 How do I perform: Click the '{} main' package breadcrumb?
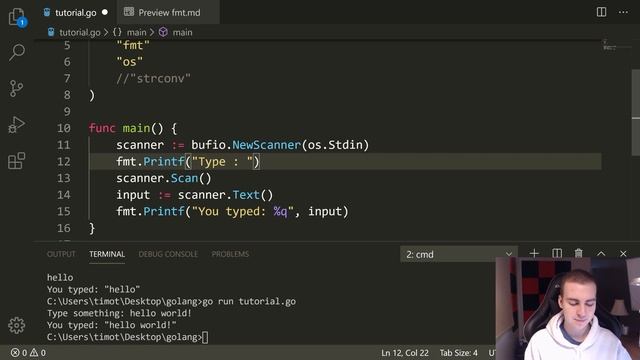point(129,32)
